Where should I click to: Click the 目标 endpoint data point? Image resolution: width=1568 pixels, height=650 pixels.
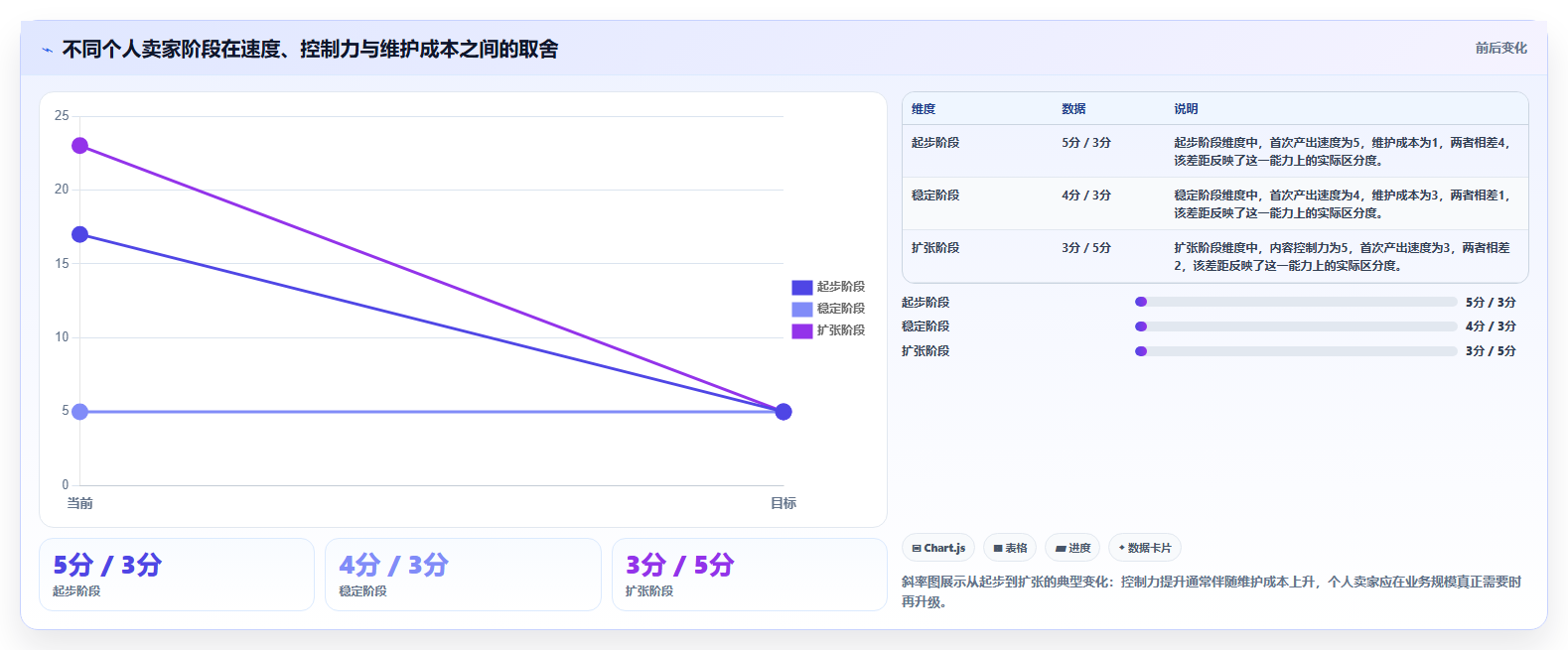784,412
